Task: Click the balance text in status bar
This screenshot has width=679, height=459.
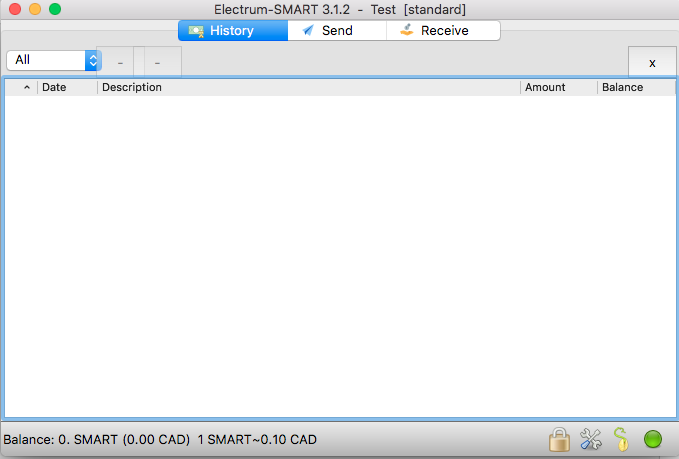Action: pyautogui.click(x=160, y=440)
